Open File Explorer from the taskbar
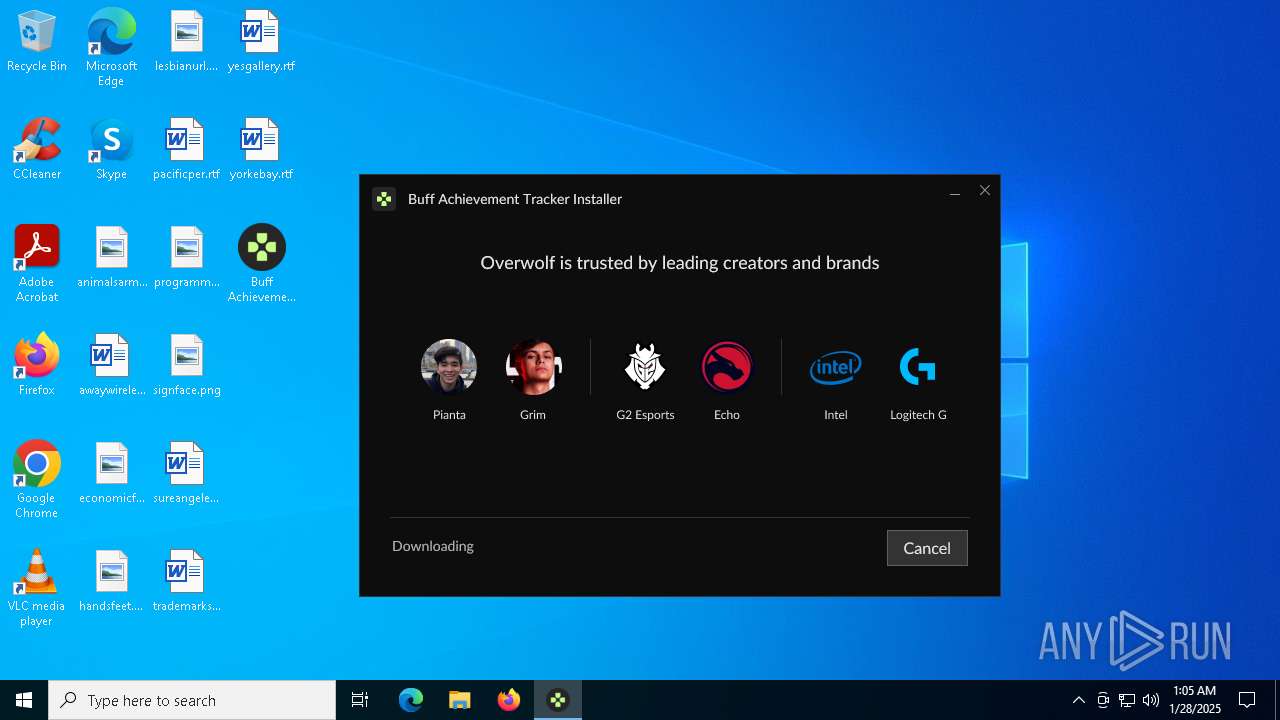Viewport: 1280px width, 720px height. click(x=460, y=700)
